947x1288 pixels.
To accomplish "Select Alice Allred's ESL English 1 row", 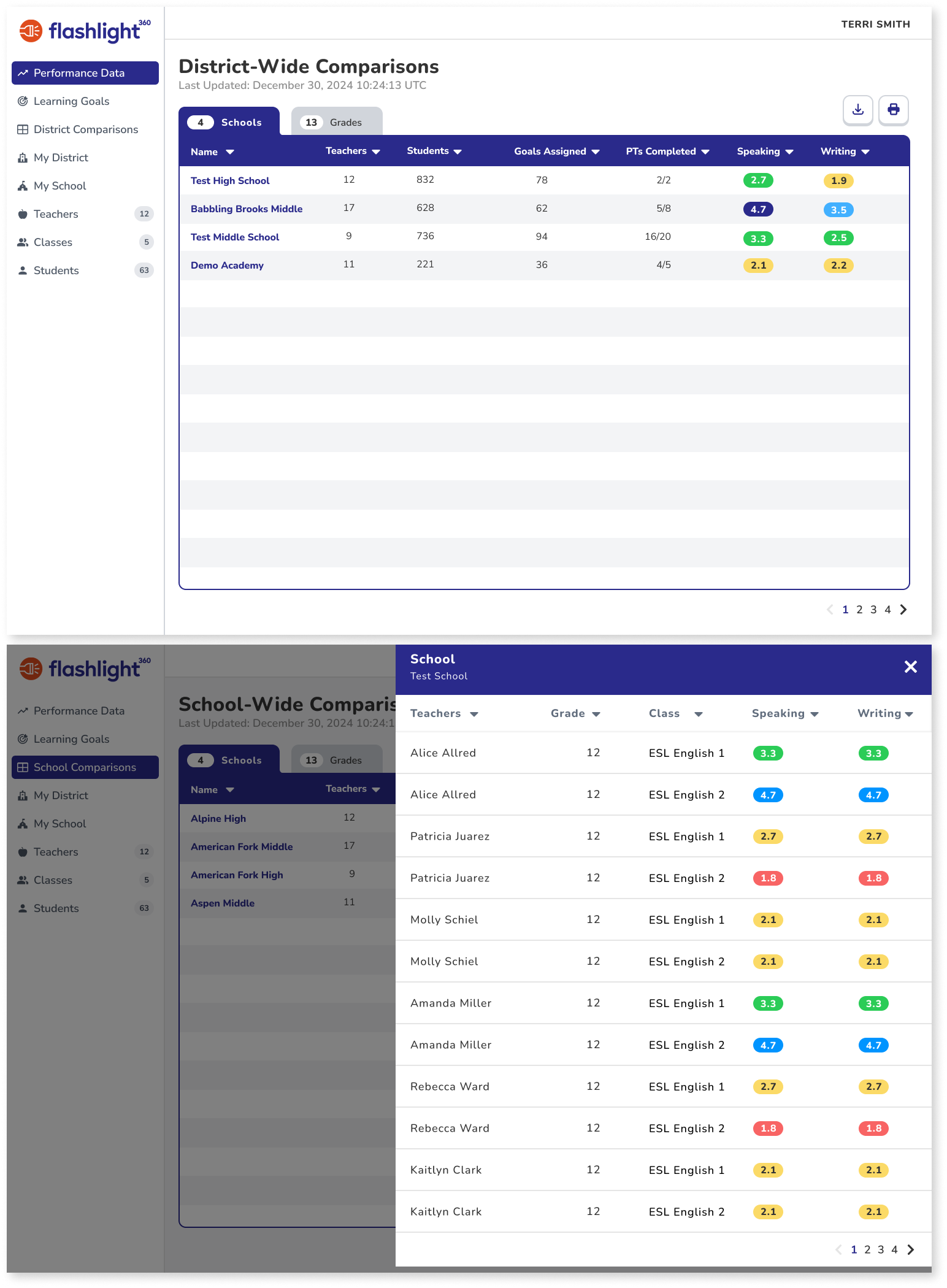I will pyautogui.click(x=664, y=753).
